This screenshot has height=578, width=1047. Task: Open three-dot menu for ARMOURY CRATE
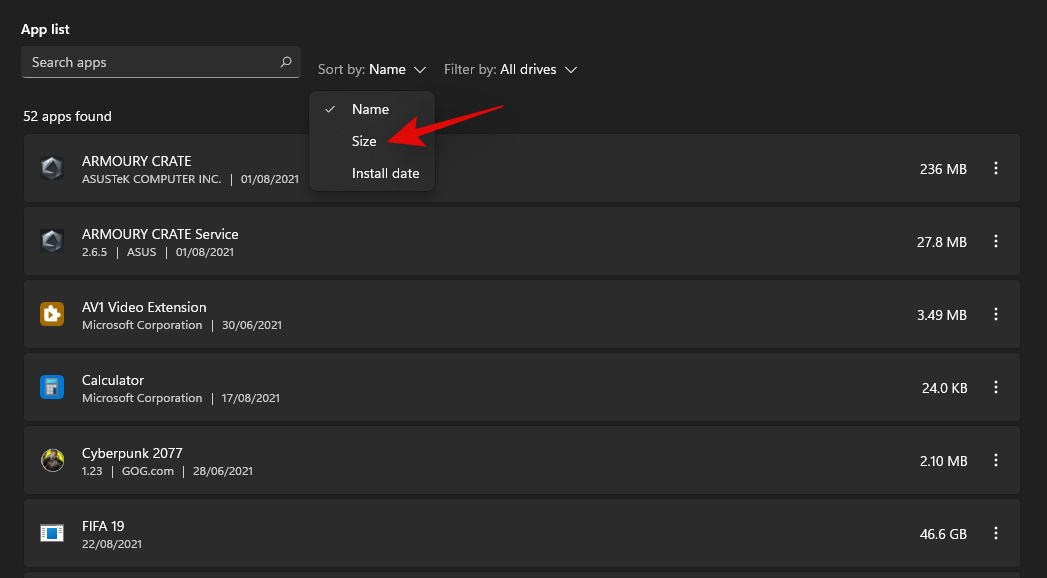click(x=995, y=169)
